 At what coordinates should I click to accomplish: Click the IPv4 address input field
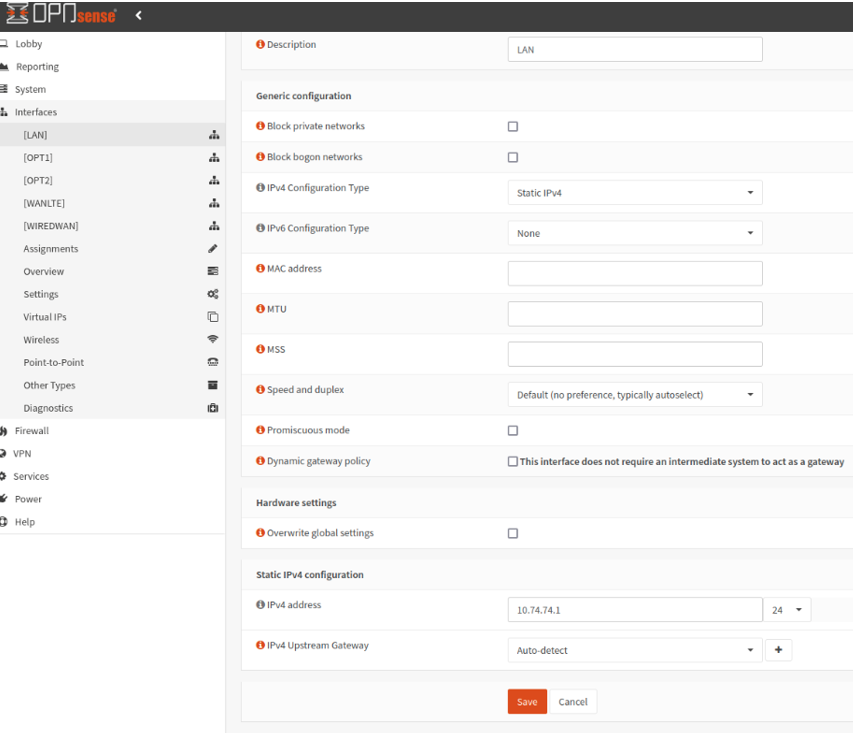[635, 610]
